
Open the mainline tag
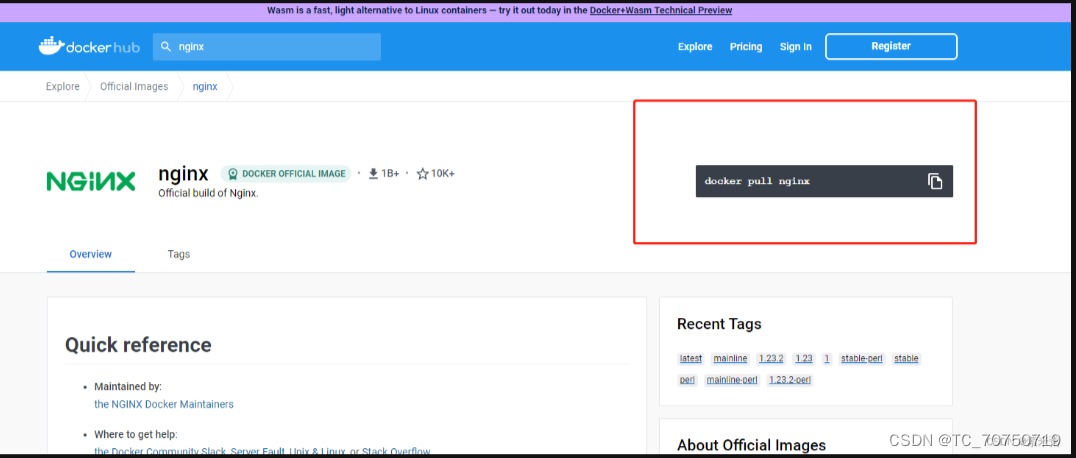(730, 358)
